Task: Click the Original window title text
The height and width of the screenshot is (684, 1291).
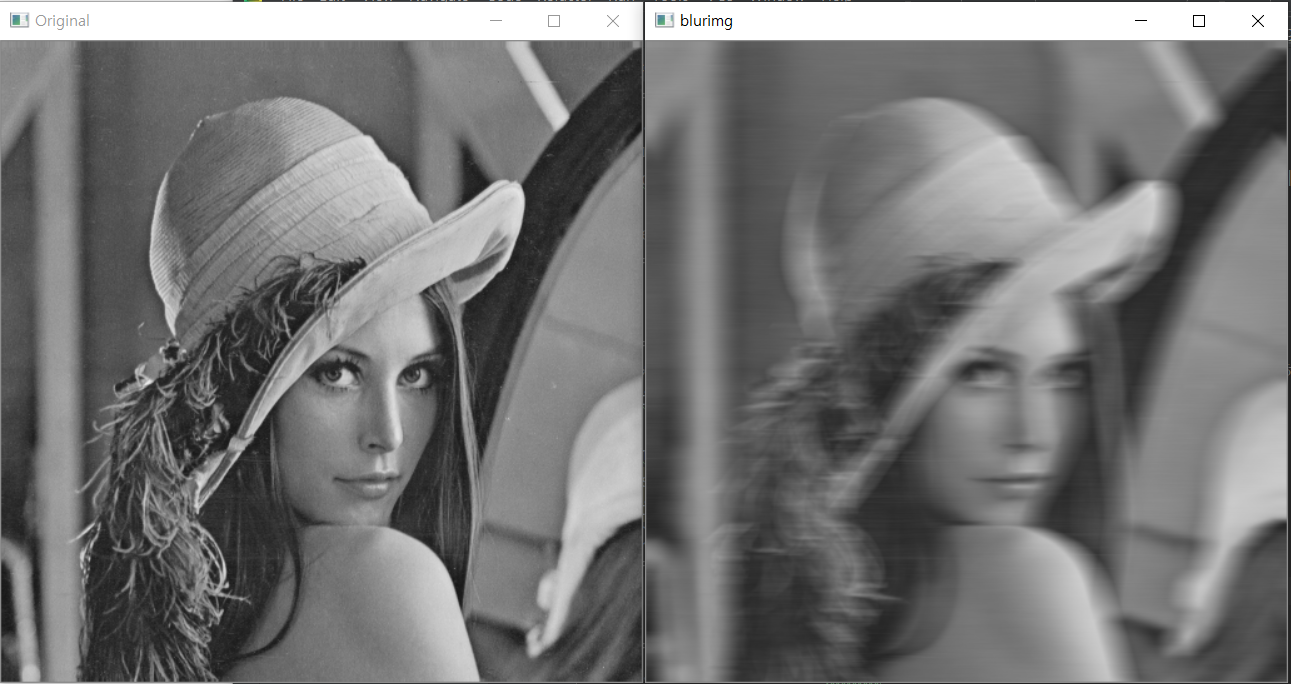Action: (x=62, y=21)
